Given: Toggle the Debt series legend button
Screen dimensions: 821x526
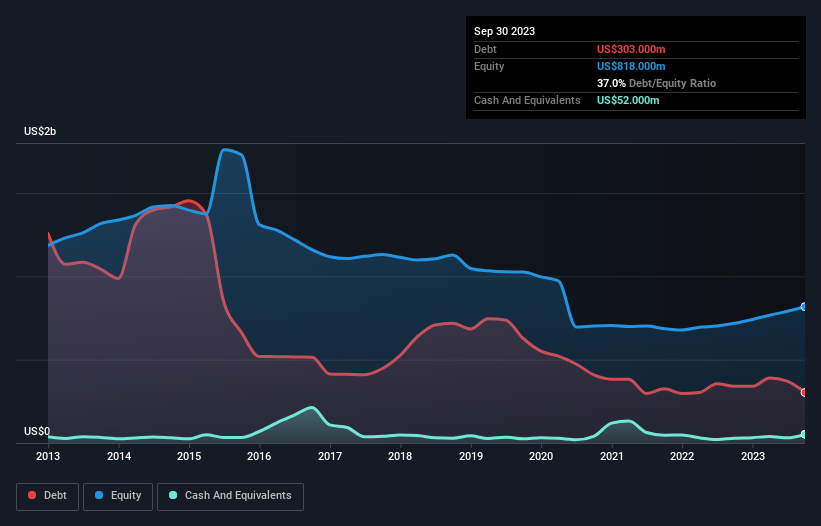Looking at the screenshot, I should [x=48, y=496].
